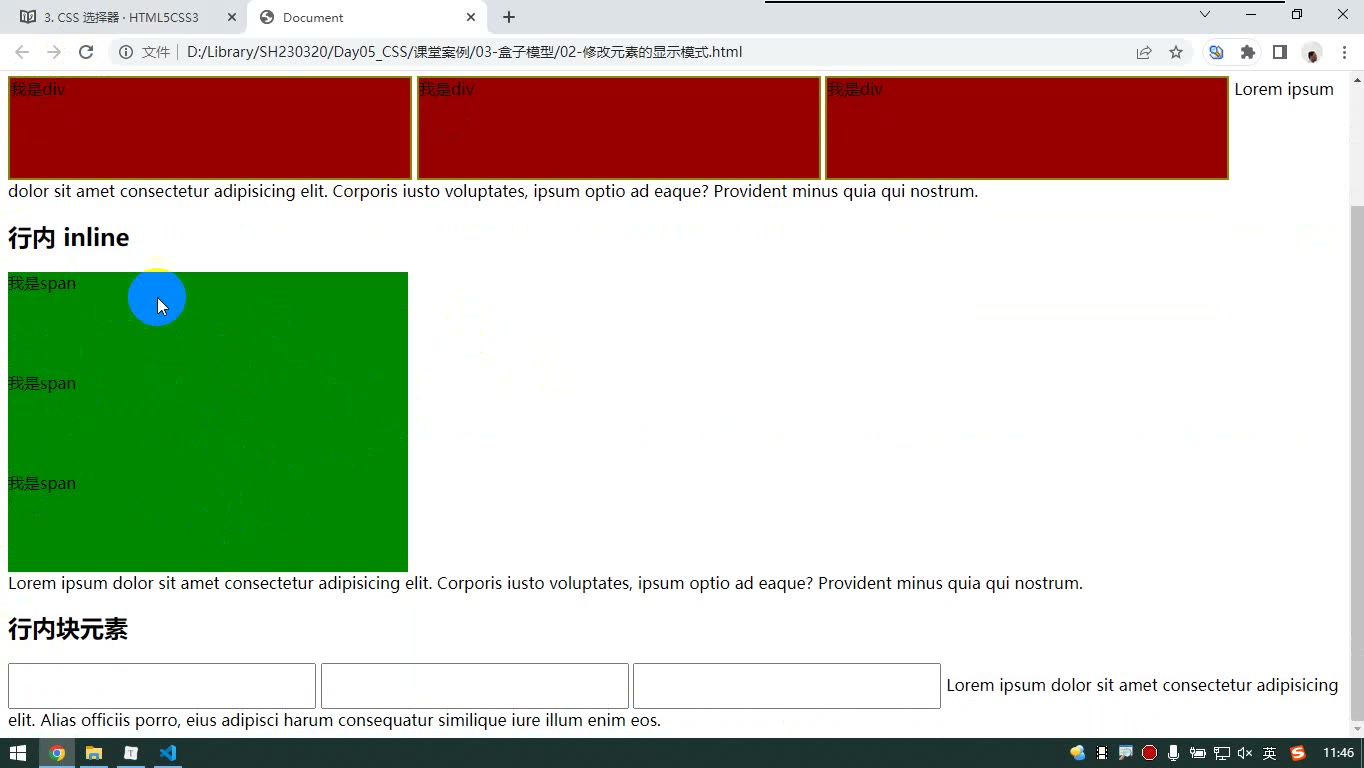Open the Extensions puzzle-piece menu

1248,52
